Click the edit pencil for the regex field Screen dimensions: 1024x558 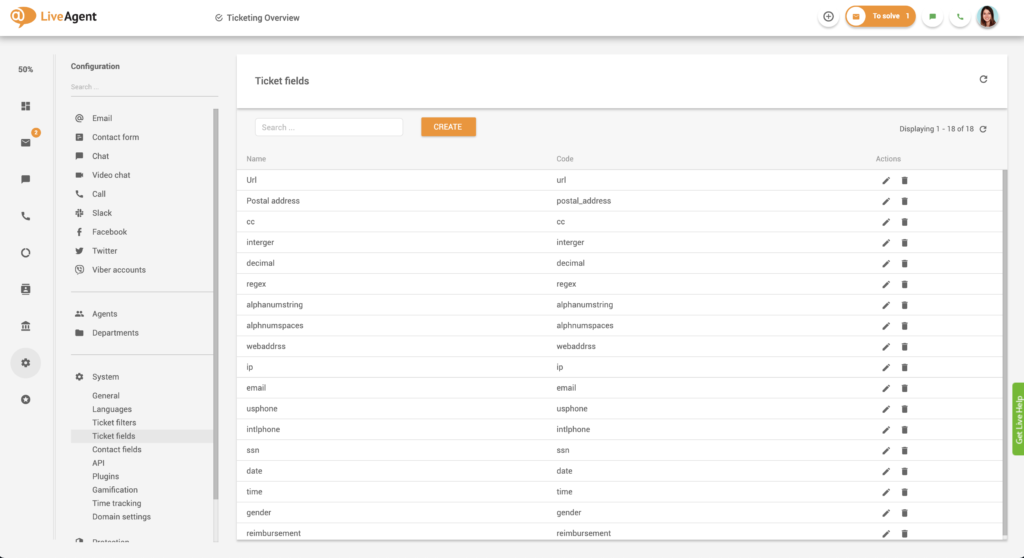click(885, 284)
